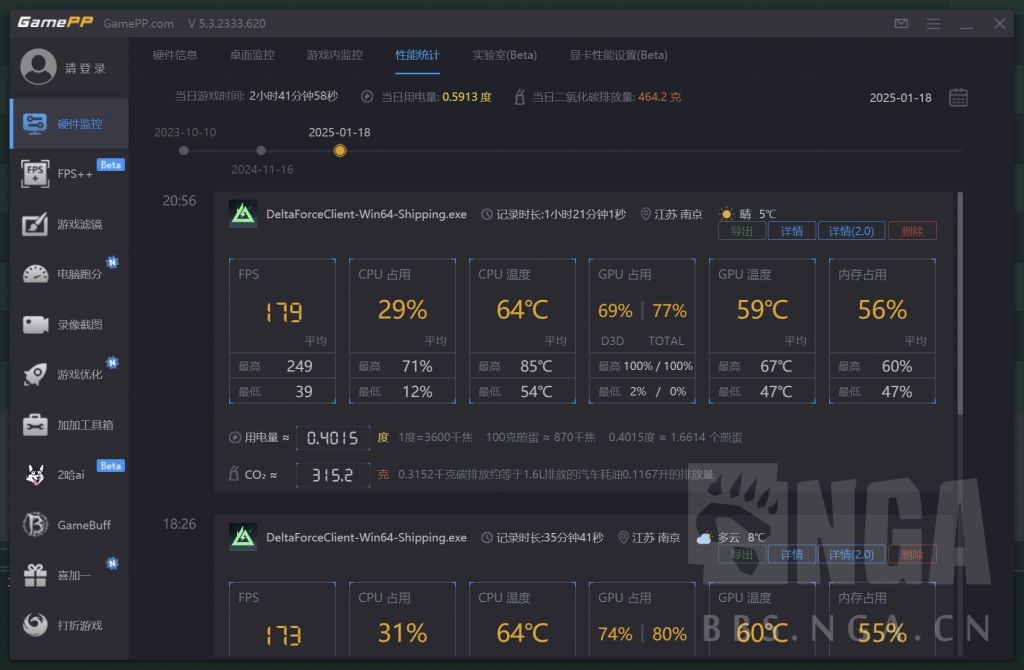Open the 实验室(Beta) tab
This screenshot has width=1024, height=670.
504,55
